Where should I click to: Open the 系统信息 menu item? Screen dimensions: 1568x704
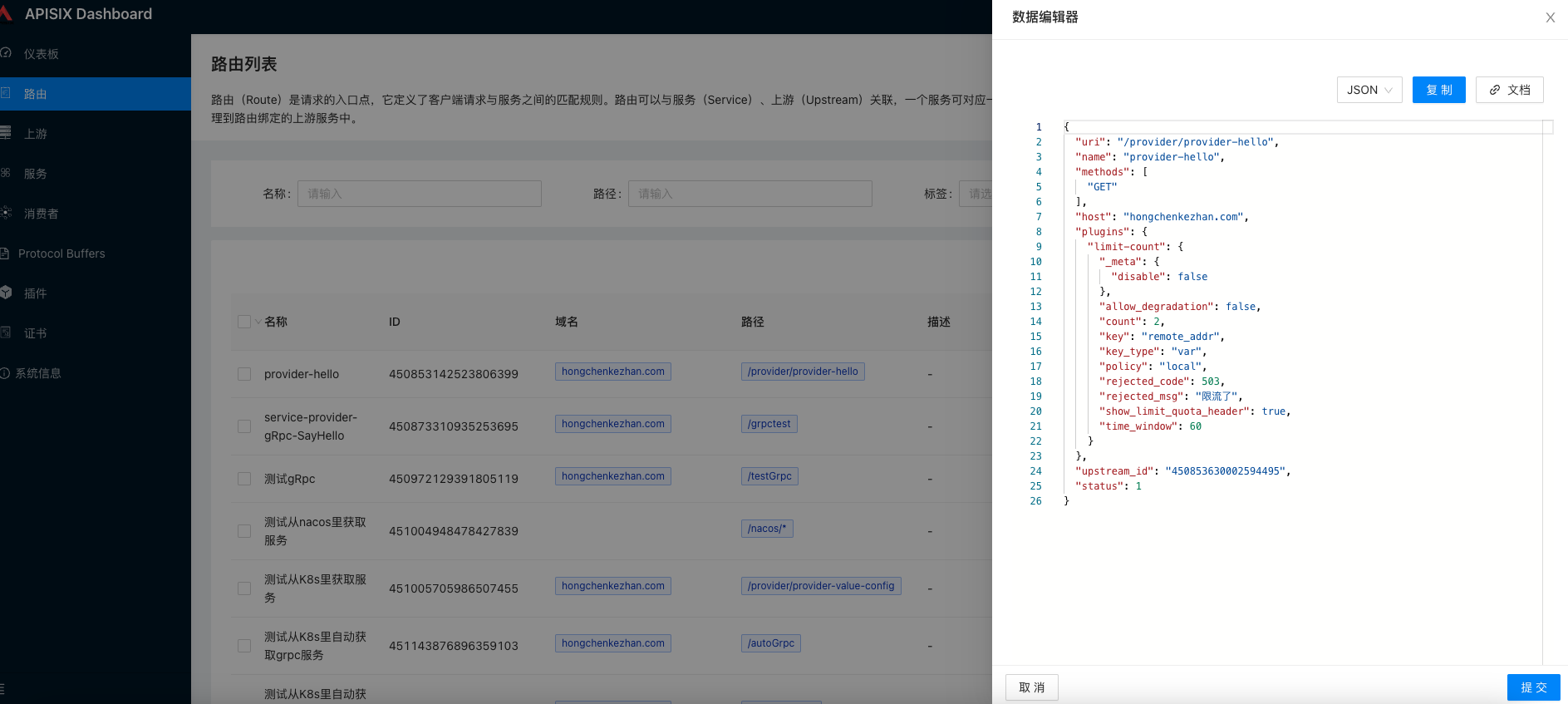(x=96, y=373)
